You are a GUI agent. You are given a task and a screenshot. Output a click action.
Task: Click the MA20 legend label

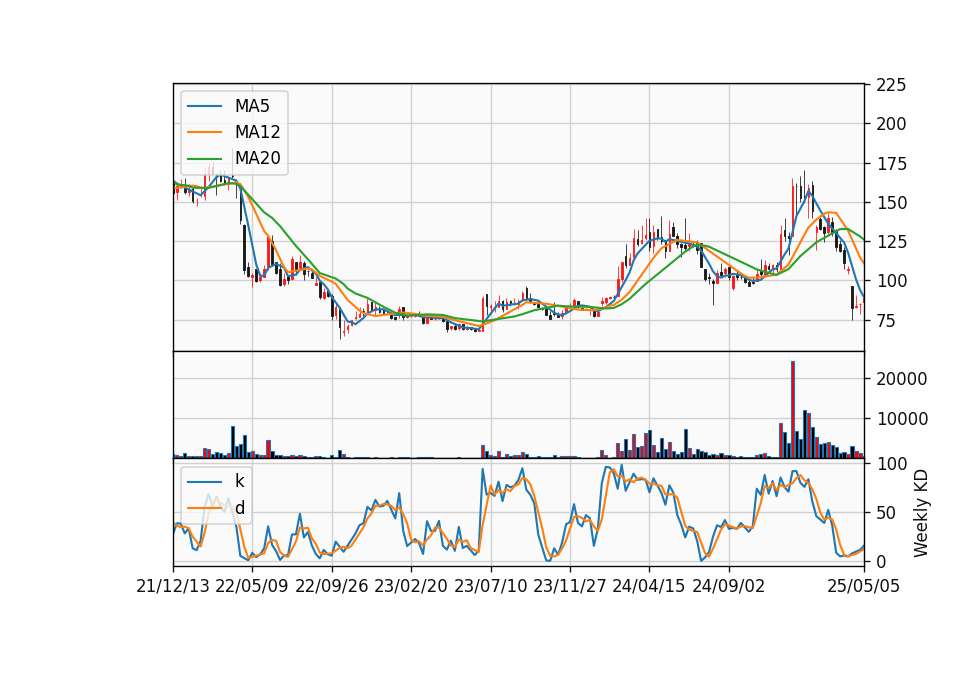[x=257, y=158]
